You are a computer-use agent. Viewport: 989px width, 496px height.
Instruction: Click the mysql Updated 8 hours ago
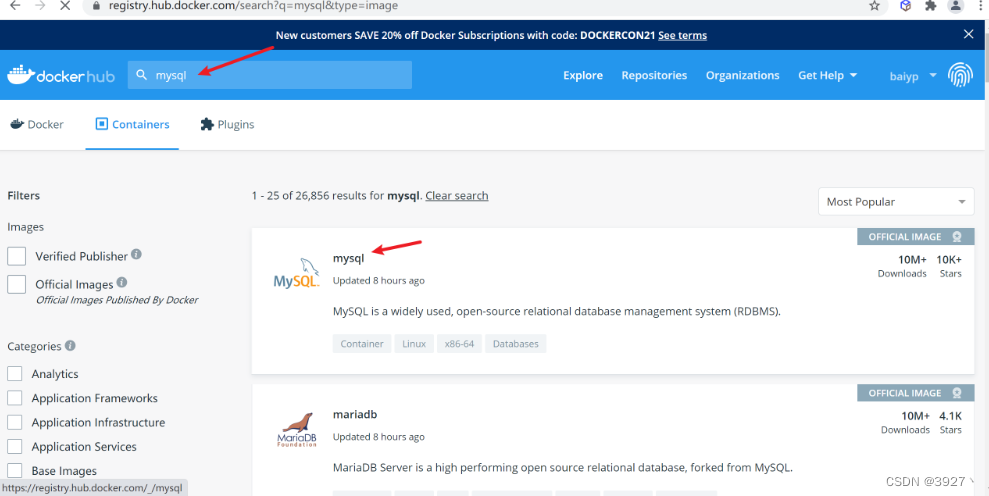click(378, 280)
